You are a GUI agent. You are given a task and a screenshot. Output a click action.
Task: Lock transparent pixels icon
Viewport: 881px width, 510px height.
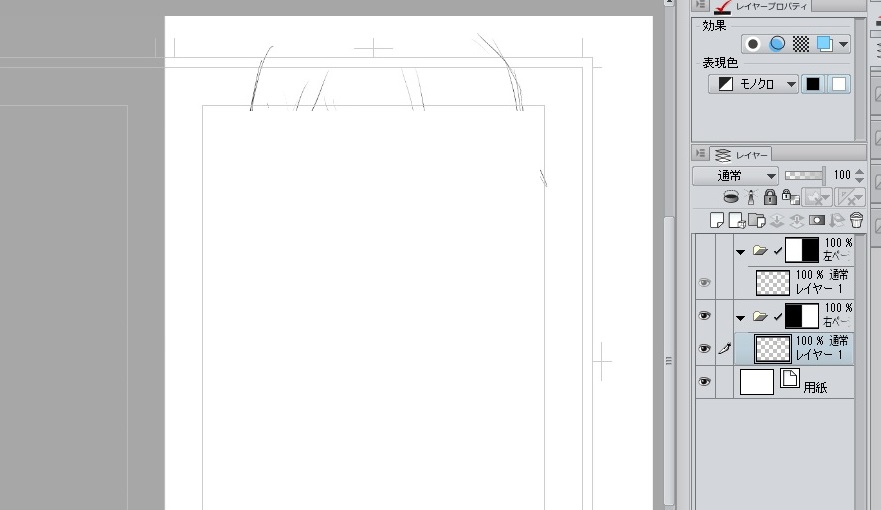(791, 197)
